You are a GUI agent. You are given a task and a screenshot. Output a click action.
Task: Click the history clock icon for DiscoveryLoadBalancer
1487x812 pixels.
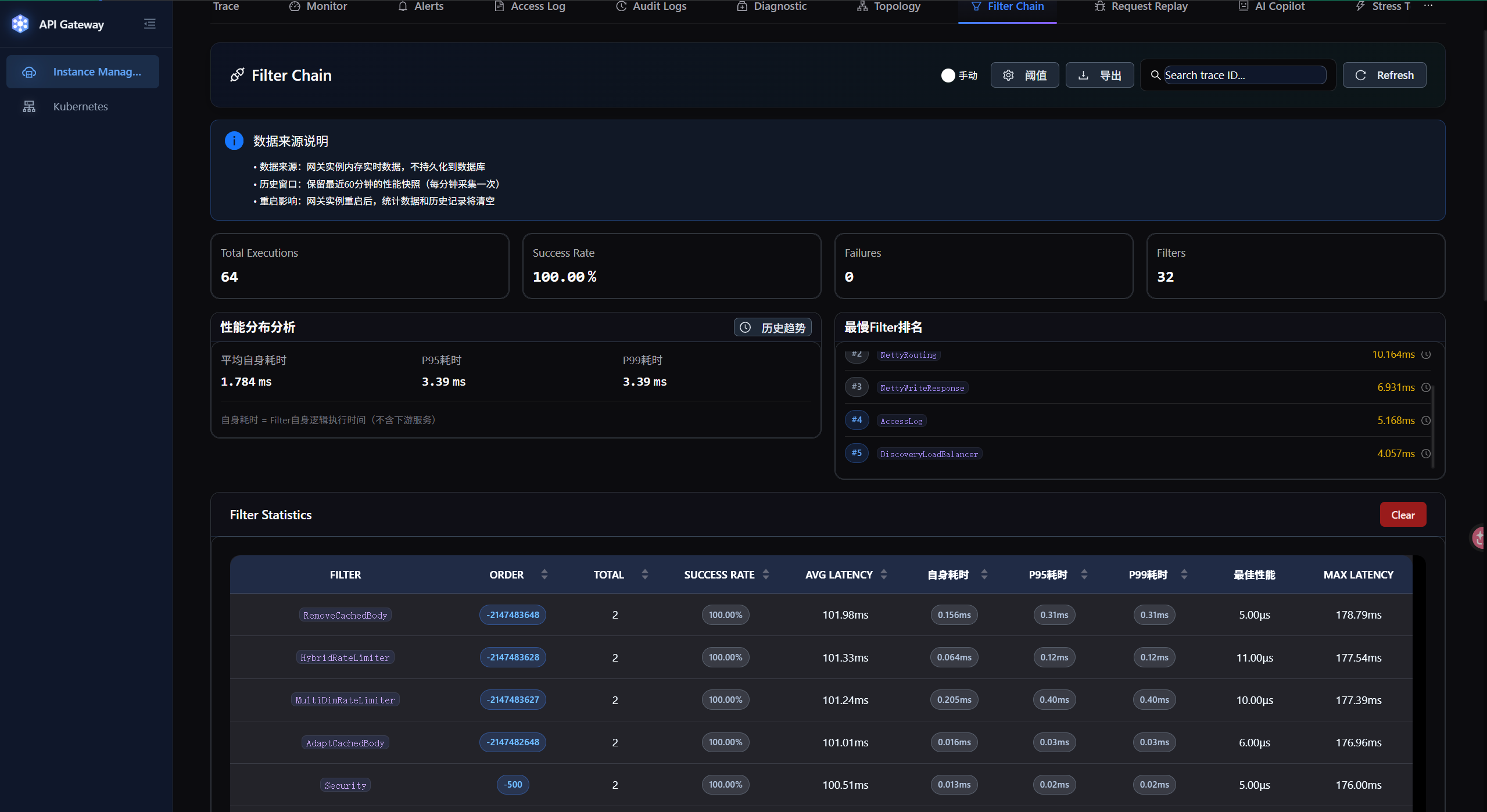tap(1425, 454)
